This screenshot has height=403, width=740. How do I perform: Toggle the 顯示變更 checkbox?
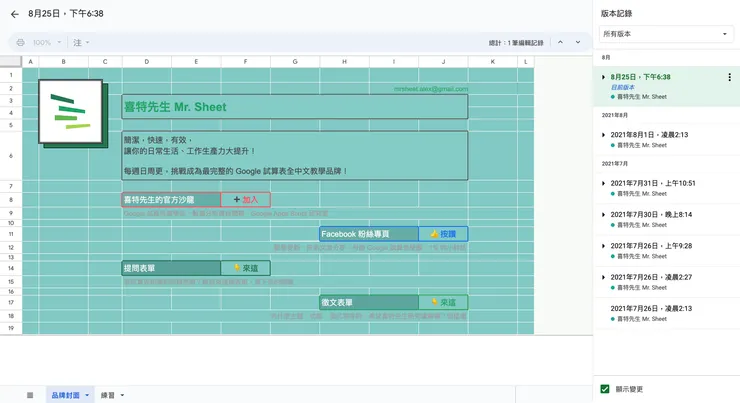click(605, 389)
